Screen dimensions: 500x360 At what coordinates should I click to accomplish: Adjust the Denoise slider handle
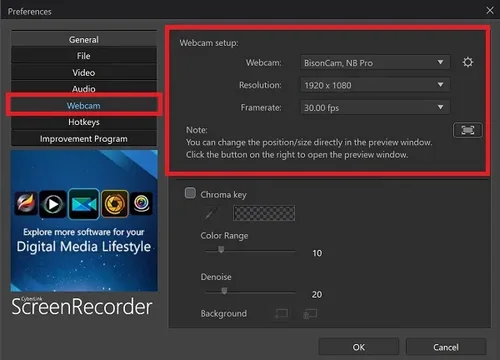(x=224, y=291)
